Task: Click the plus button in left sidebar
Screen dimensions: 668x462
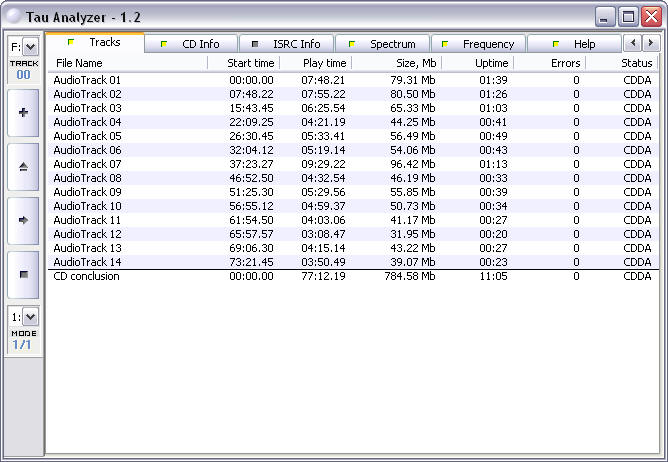Action: click(x=23, y=113)
